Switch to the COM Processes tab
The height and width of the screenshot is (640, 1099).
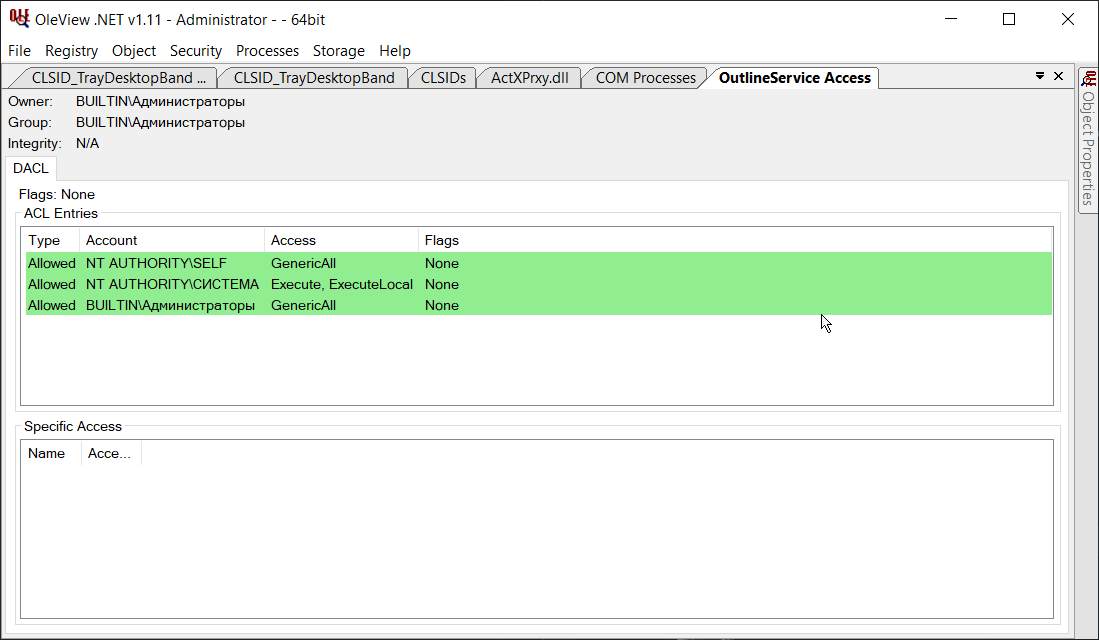pyautogui.click(x=646, y=78)
